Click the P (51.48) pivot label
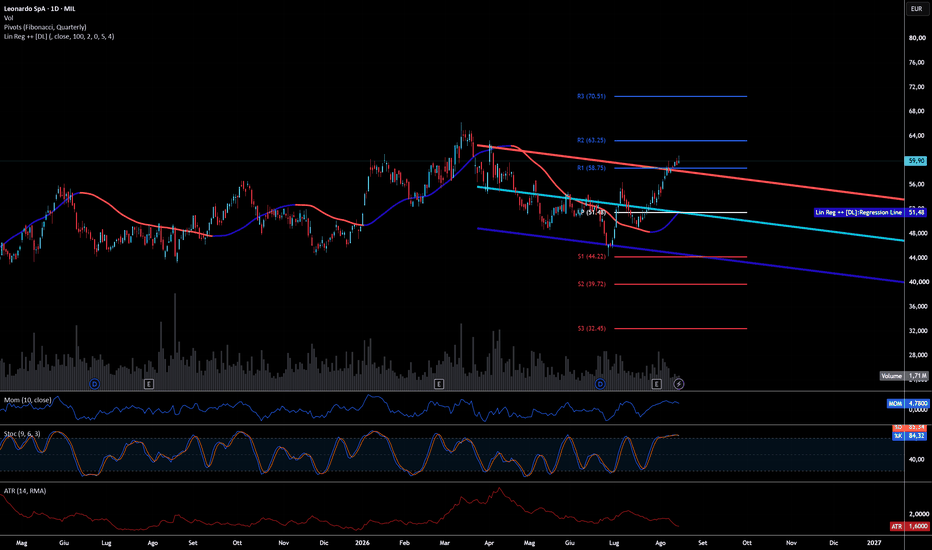Image resolution: width=932 pixels, height=550 pixels. coord(592,212)
